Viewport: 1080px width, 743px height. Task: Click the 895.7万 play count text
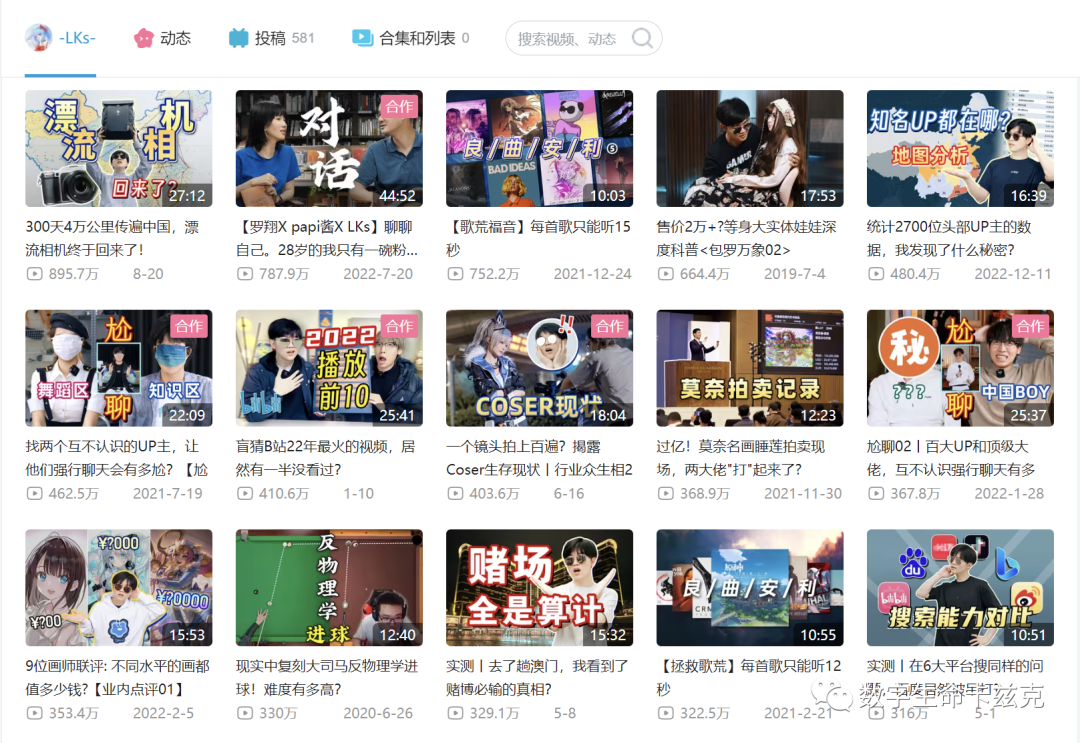pos(73,274)
